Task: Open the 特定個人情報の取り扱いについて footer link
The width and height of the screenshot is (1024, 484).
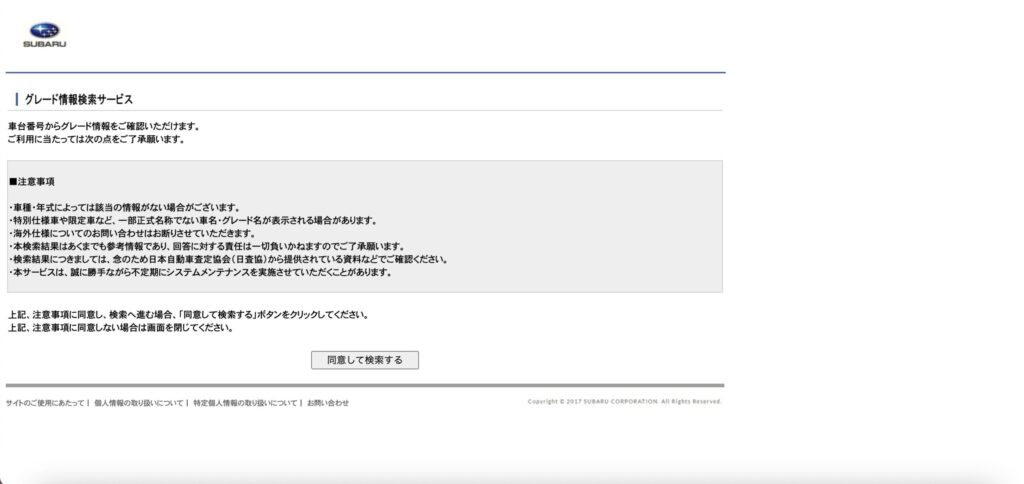Action: coord(245,403)
